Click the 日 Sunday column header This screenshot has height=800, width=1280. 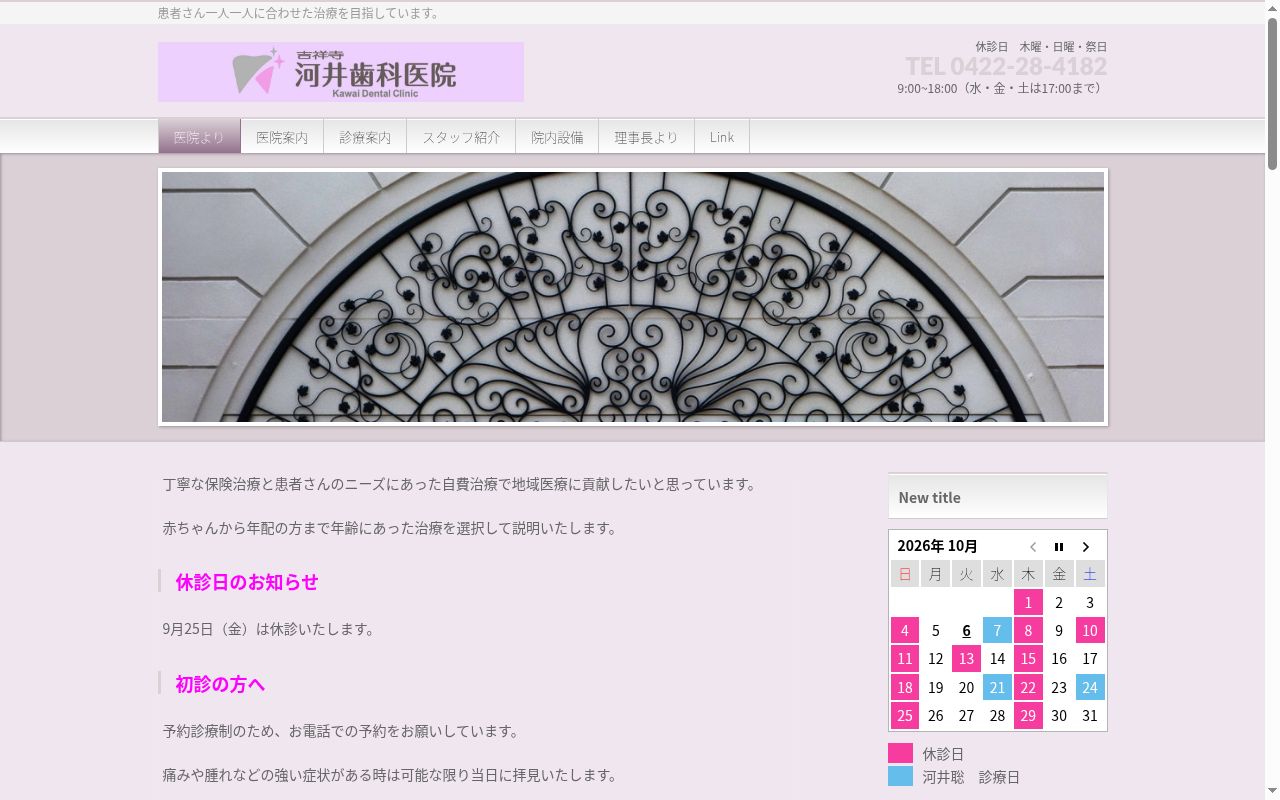click(905, 574)
